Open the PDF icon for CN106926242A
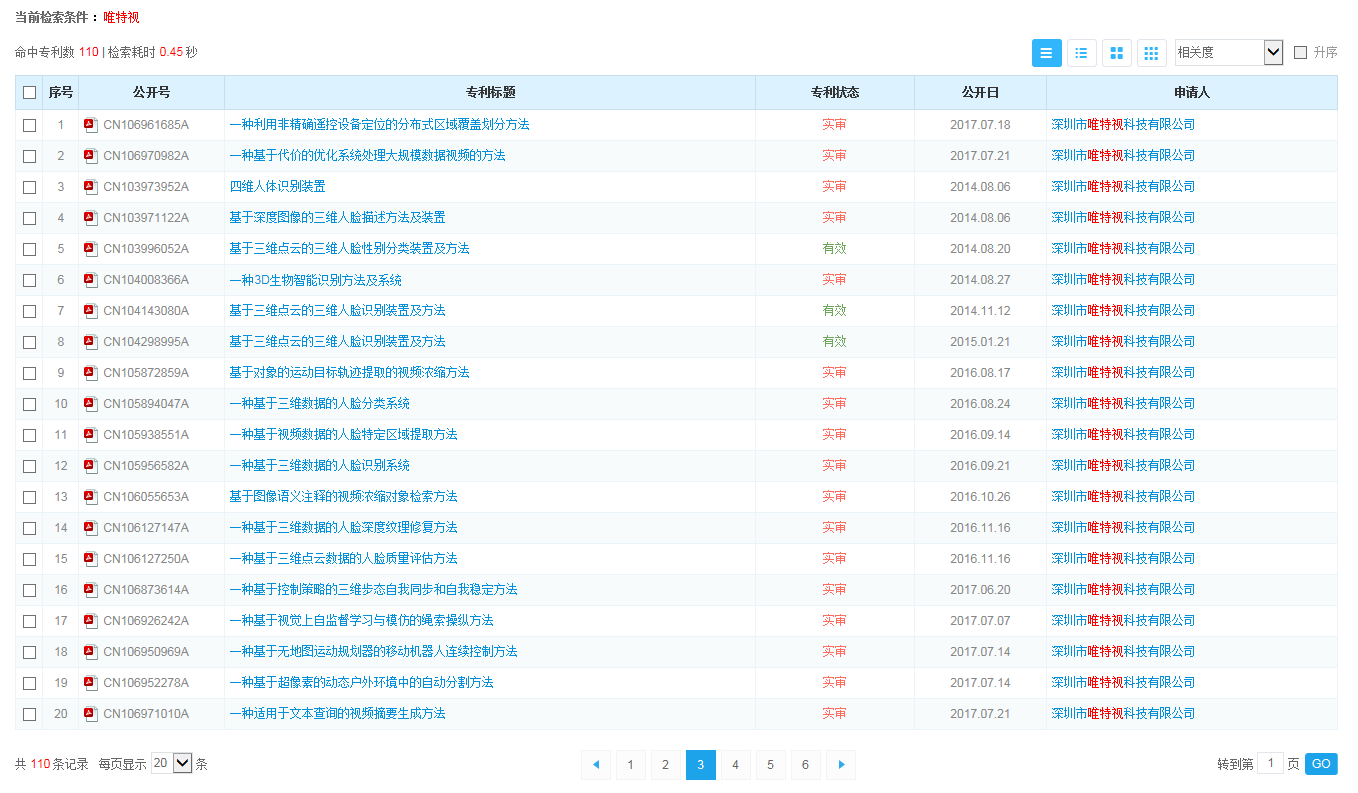 click(91, 621)
